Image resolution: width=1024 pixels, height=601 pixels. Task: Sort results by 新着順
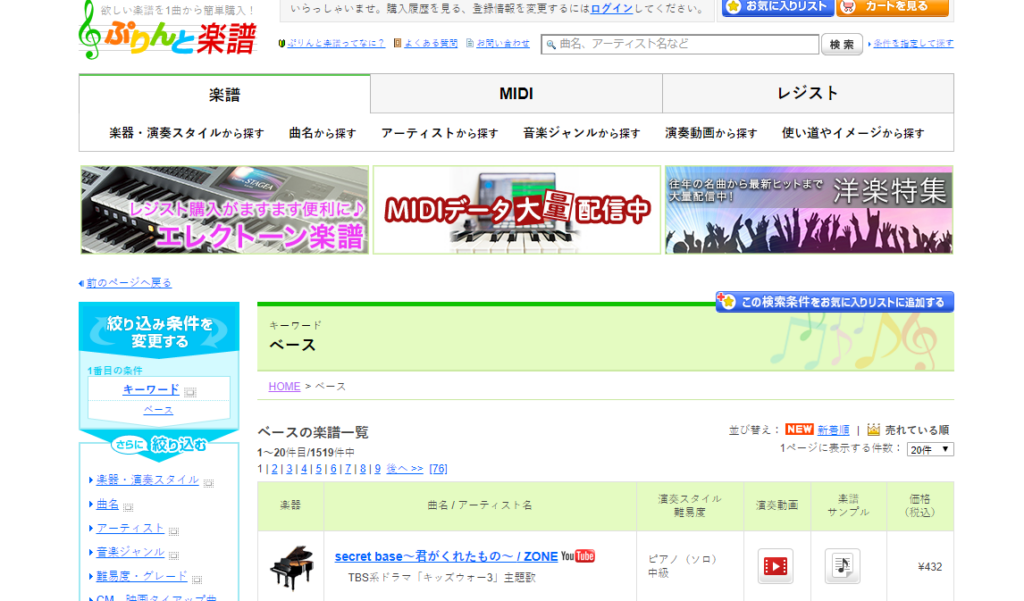pyautogui.click(x=833, y=430)
